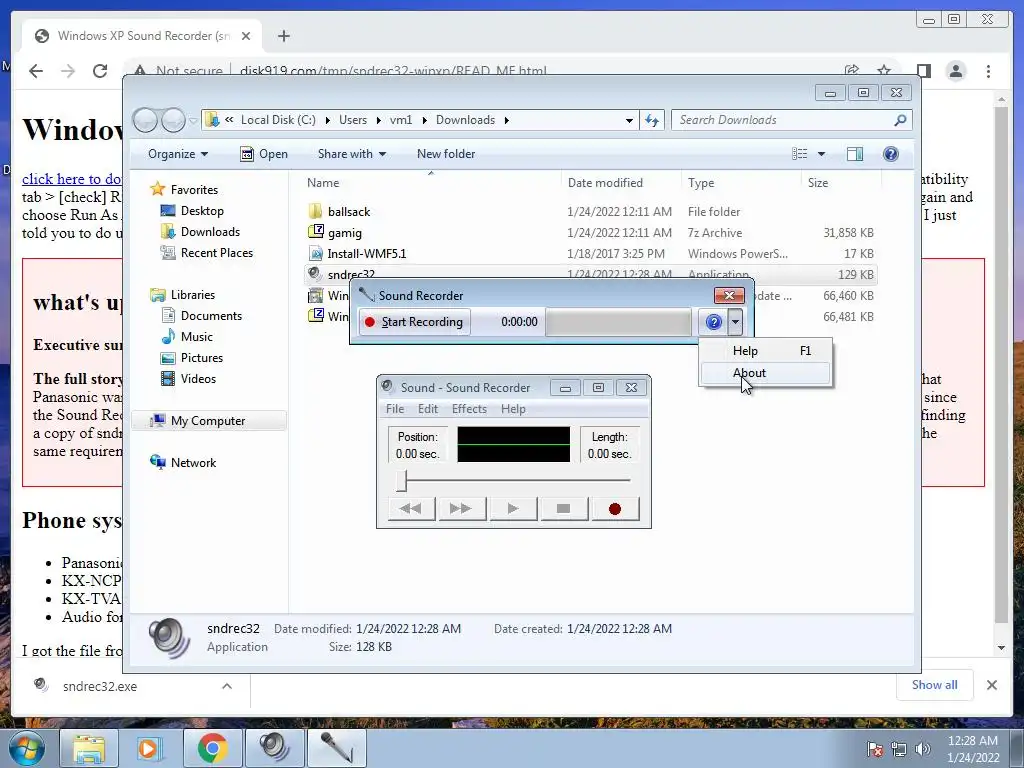Select the Install-WMF5.1 PowerShell file

tap(366, 253)
